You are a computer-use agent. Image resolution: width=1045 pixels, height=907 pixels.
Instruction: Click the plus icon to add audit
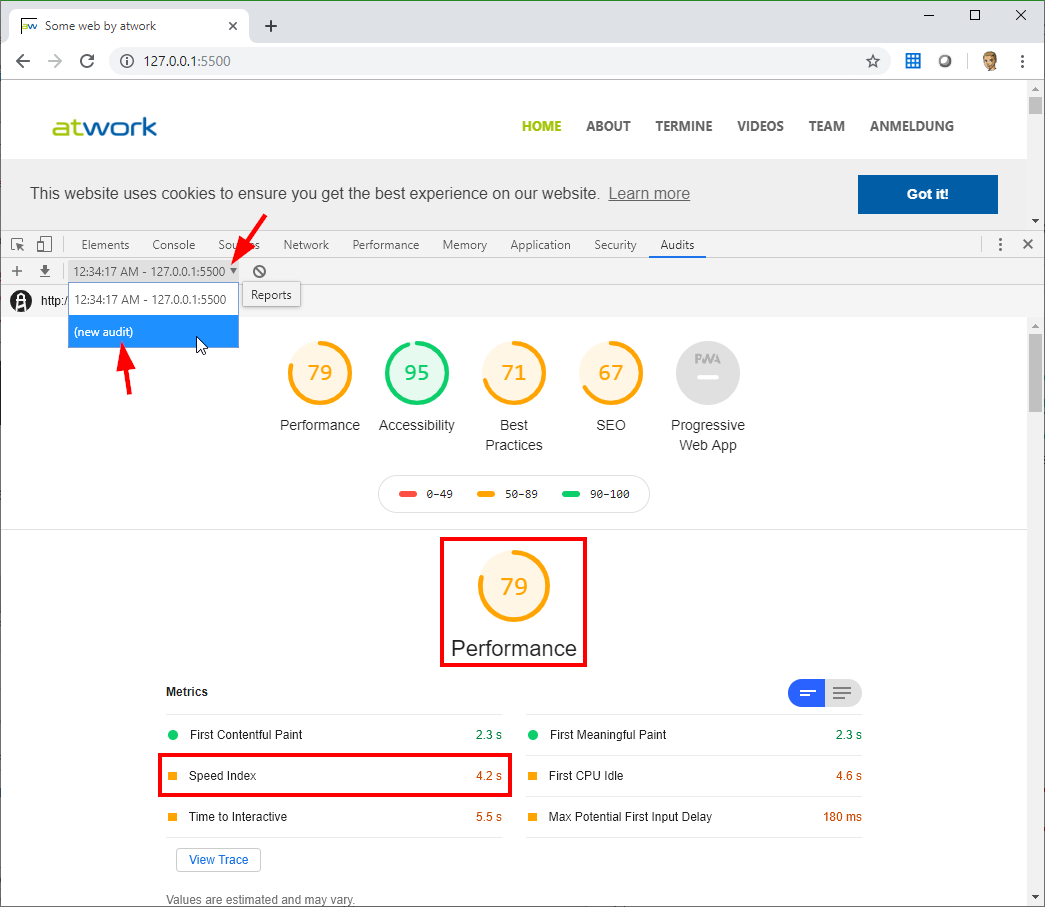pos(17,271)
